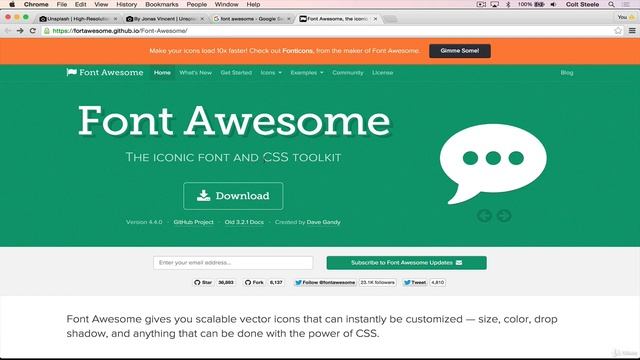This screenshot has height=360, width=640.
Task: Click the Gimme Some! button
Action: [460, 51]
